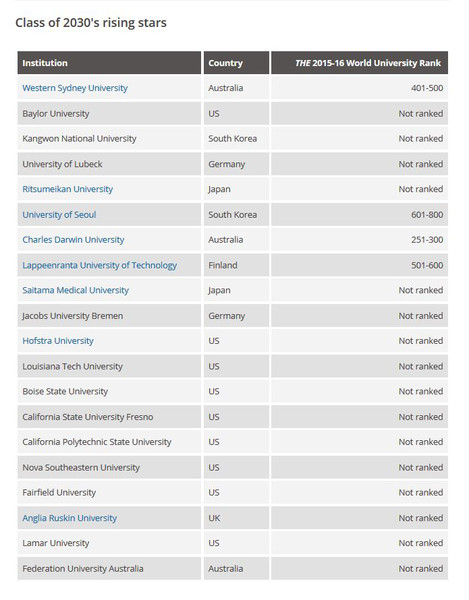Viewport: 469px width, 600px height.
Task: Open the Saitama Medical University link
Action: click(75, 290)
